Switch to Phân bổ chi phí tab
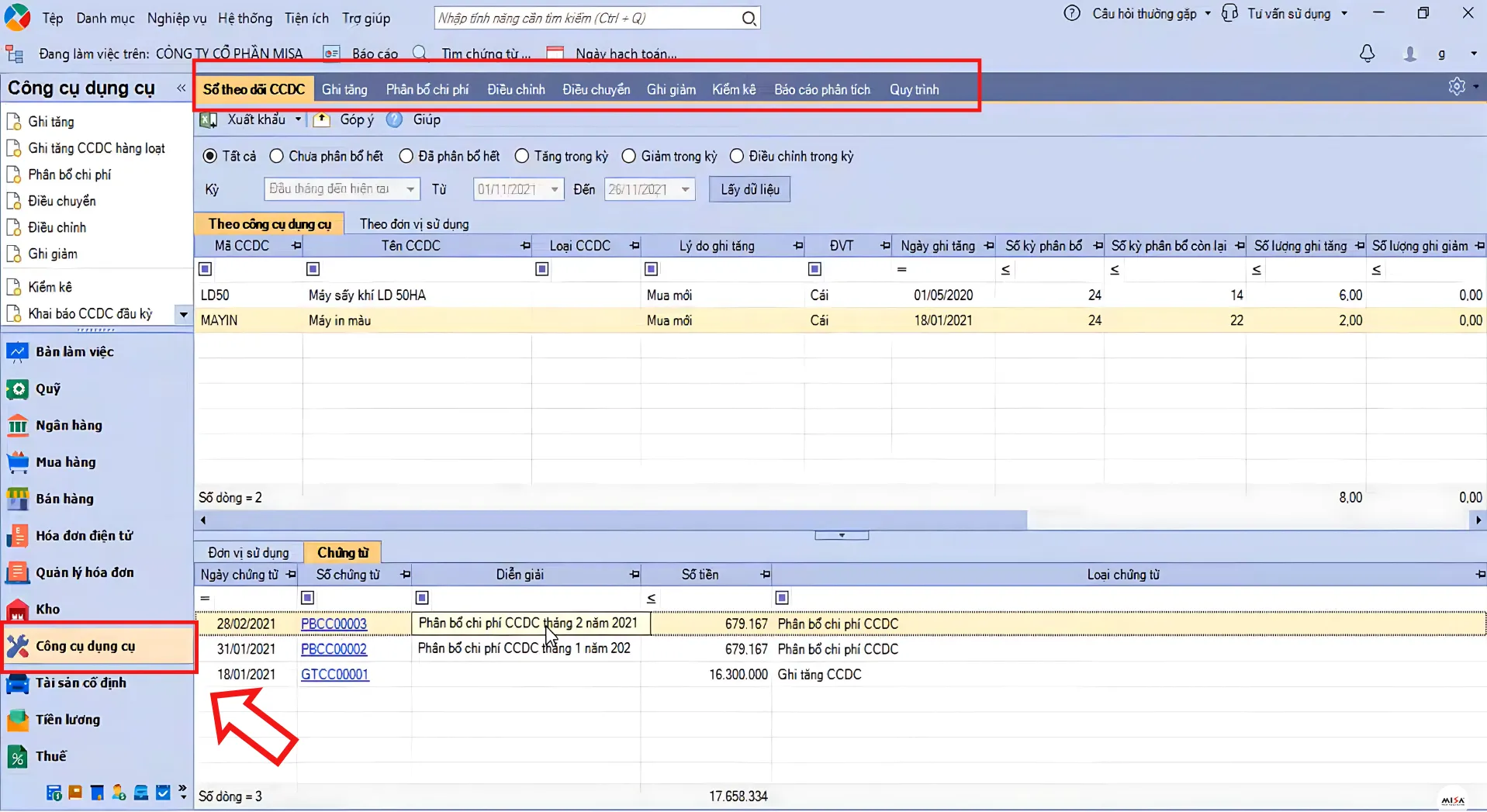This screenshot has width=1487, height=812. (x=427, y=89)
